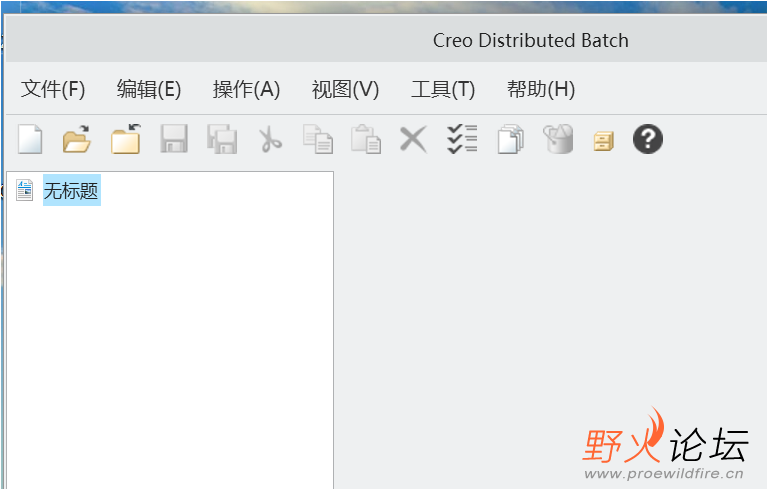The height and width of the screenshot is (490, 768).
Task: Click the document icon beside 无标题
Action: click(24, 190)
